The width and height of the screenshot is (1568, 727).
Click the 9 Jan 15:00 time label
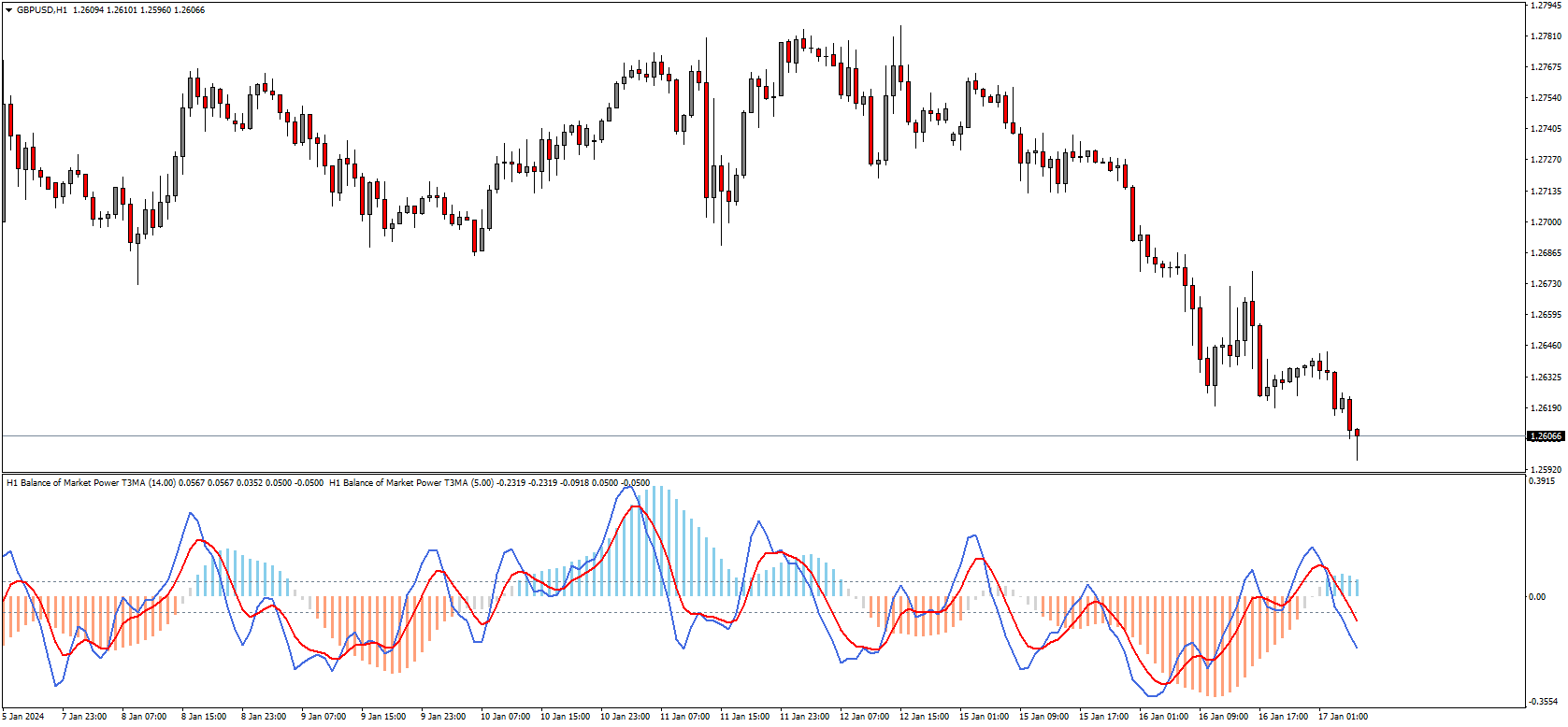pyautogui.click(x=383, y=717)
